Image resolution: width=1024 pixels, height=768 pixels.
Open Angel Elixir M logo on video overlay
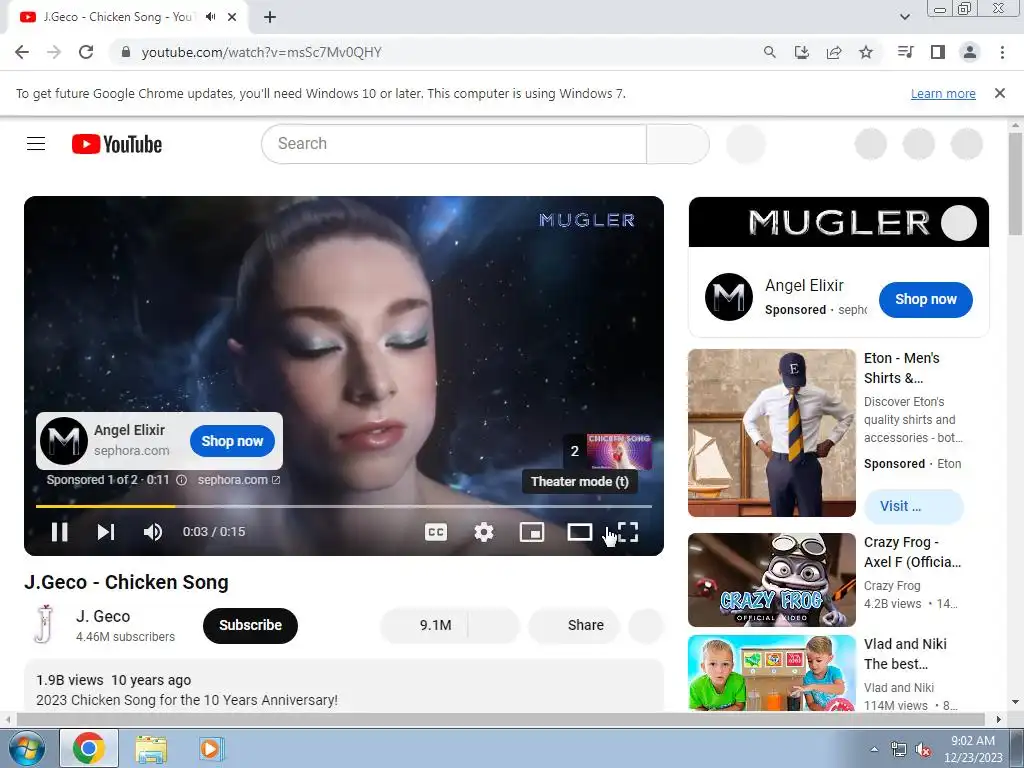(64, 441)
